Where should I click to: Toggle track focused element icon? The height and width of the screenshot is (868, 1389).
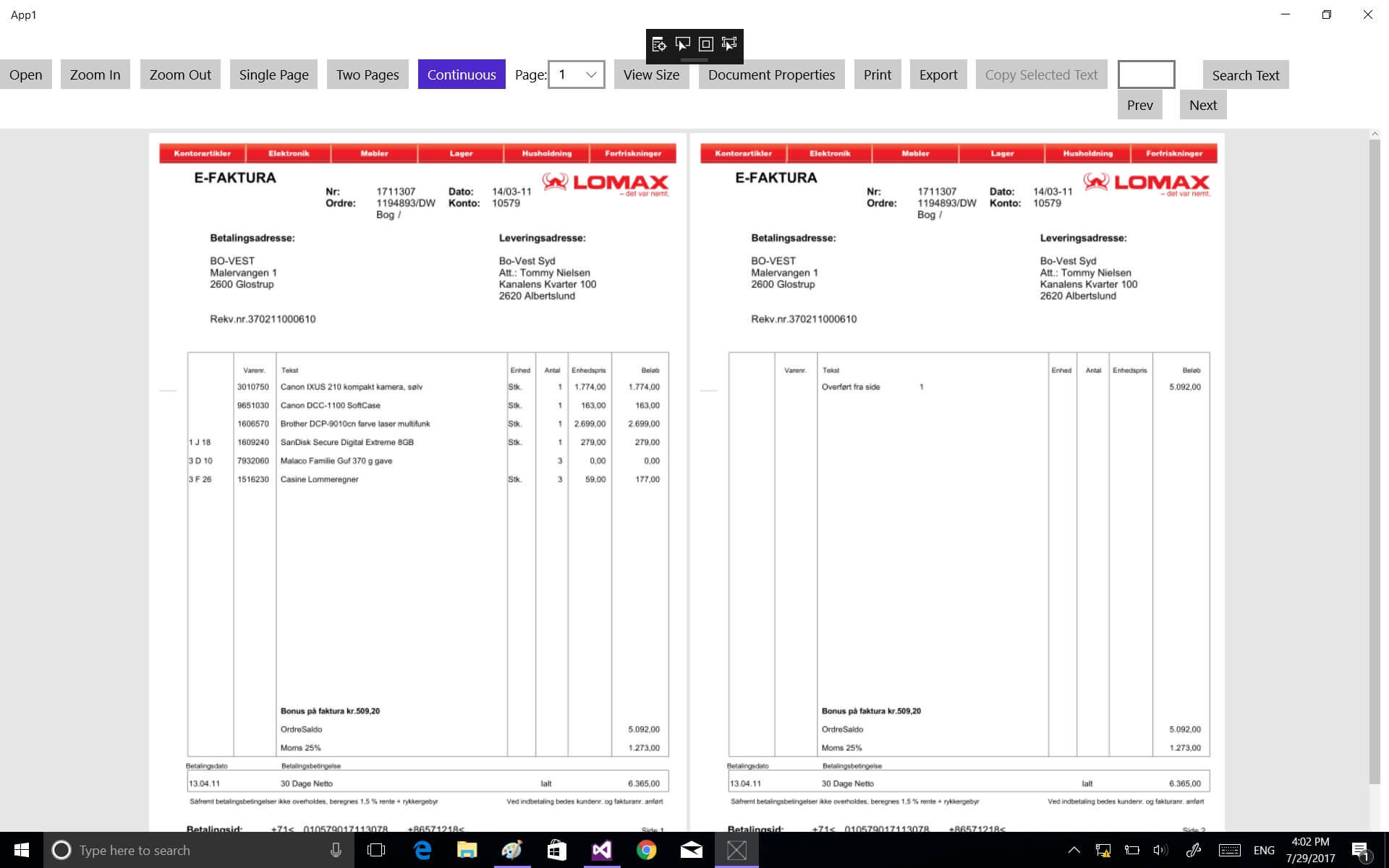pyautogui.click(x=729, y=45)
